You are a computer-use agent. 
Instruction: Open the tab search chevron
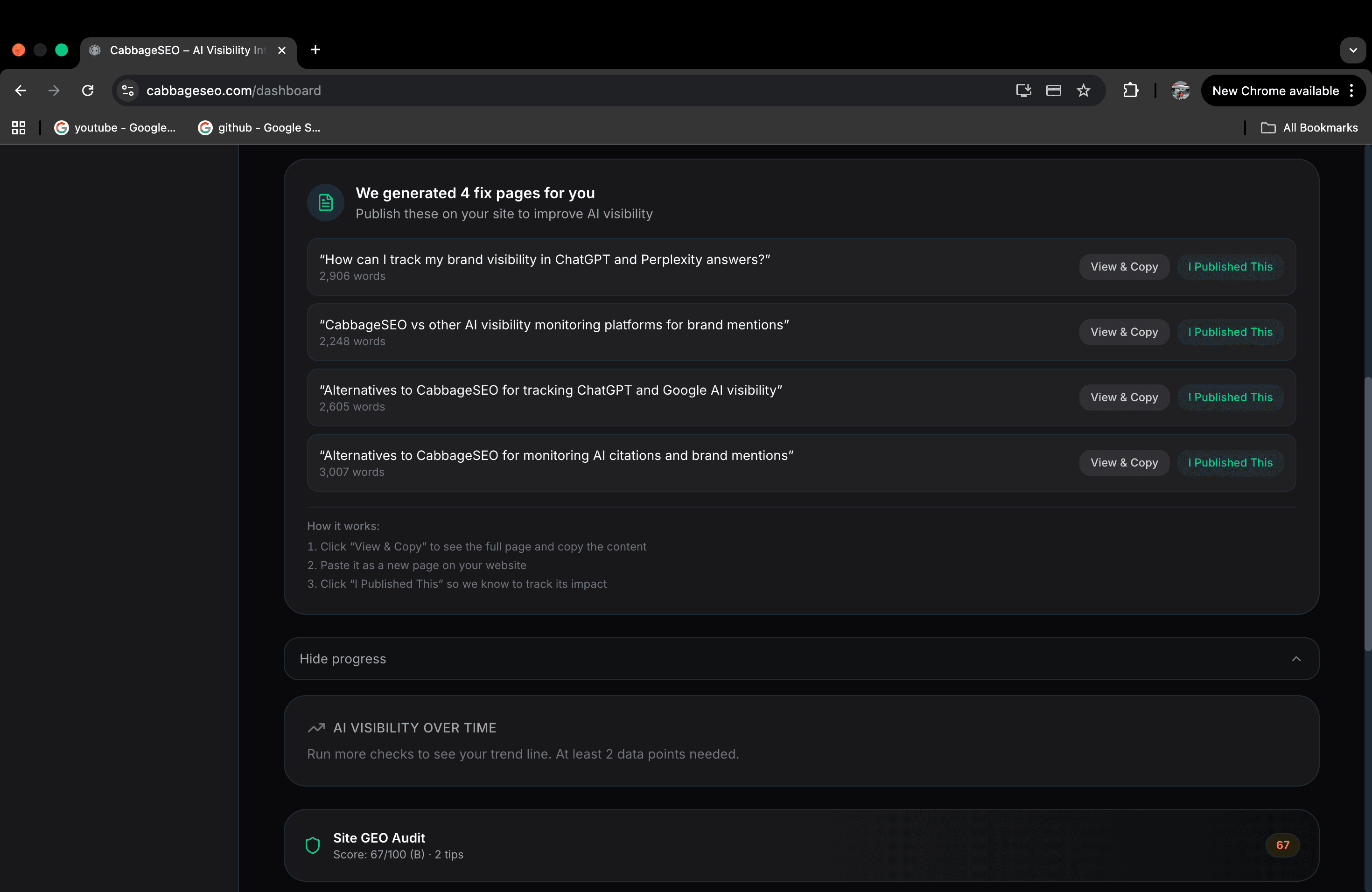[x=1353, y=50]
